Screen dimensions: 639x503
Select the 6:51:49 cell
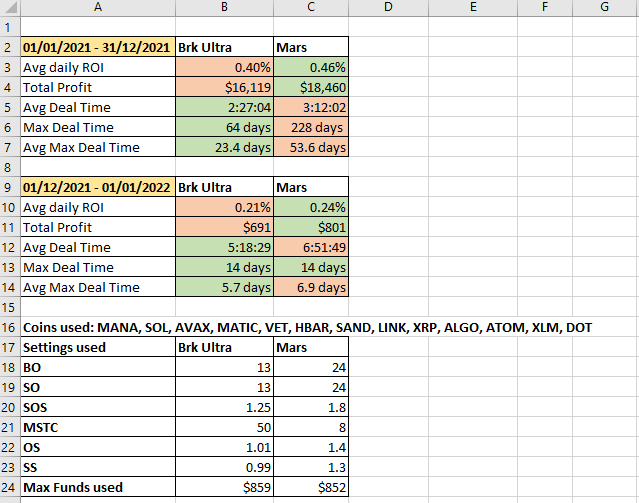pos(311,247)
